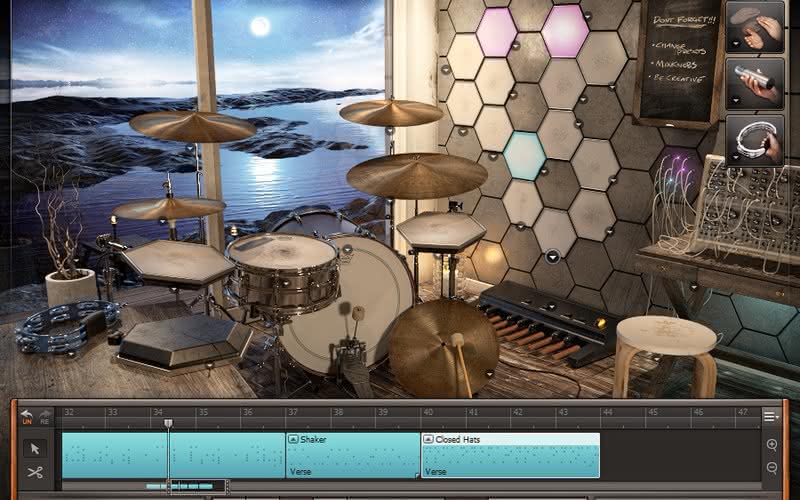
Task: Select the scissors split tool
Action: [x=35, y=472]
